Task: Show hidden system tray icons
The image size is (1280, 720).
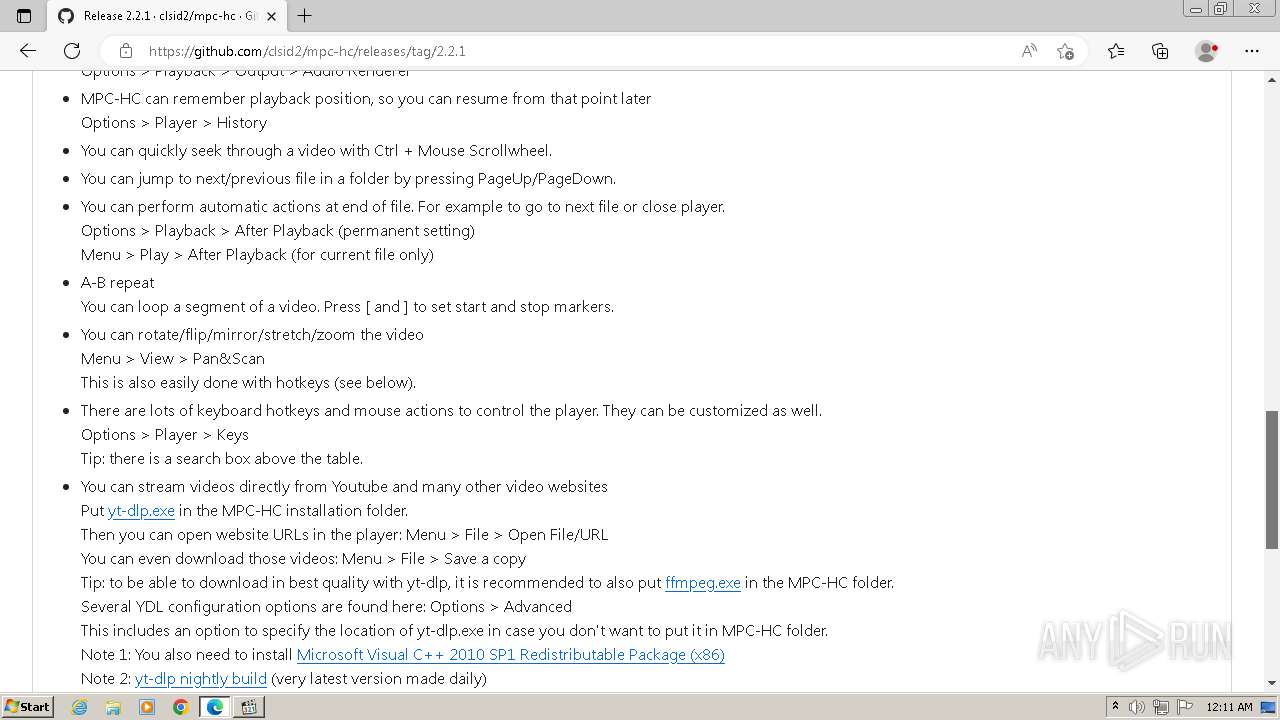Action: pyautogui.click(x=1115, y=707)
